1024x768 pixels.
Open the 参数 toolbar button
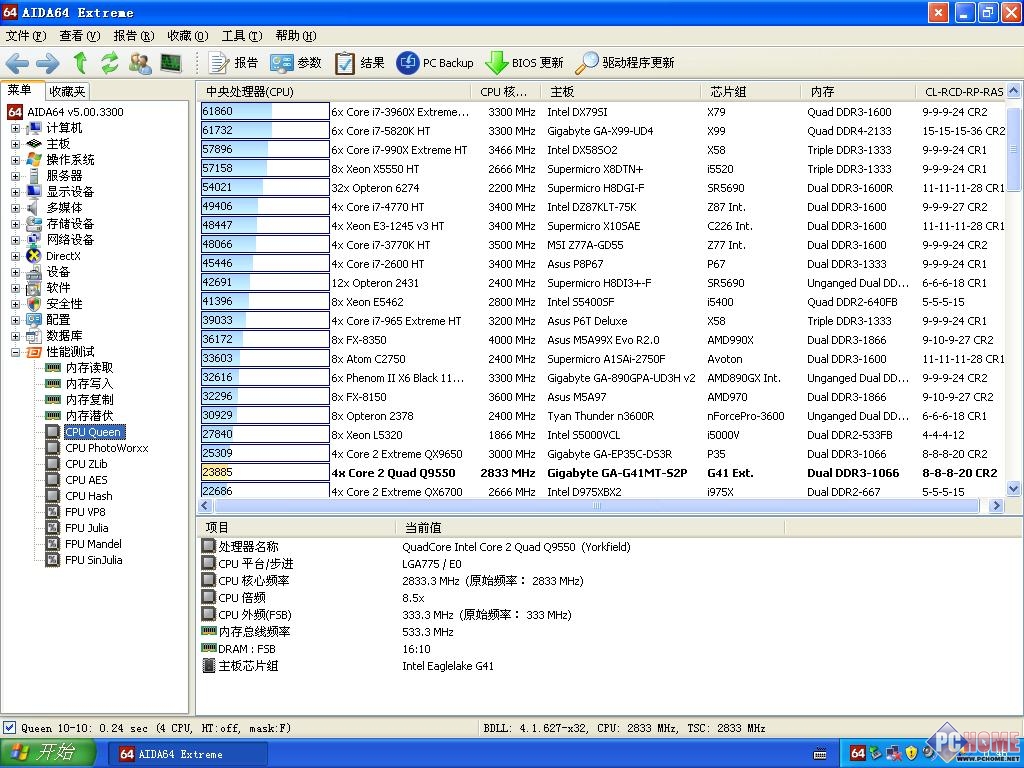pyautogui.click(x=296, y=63)
